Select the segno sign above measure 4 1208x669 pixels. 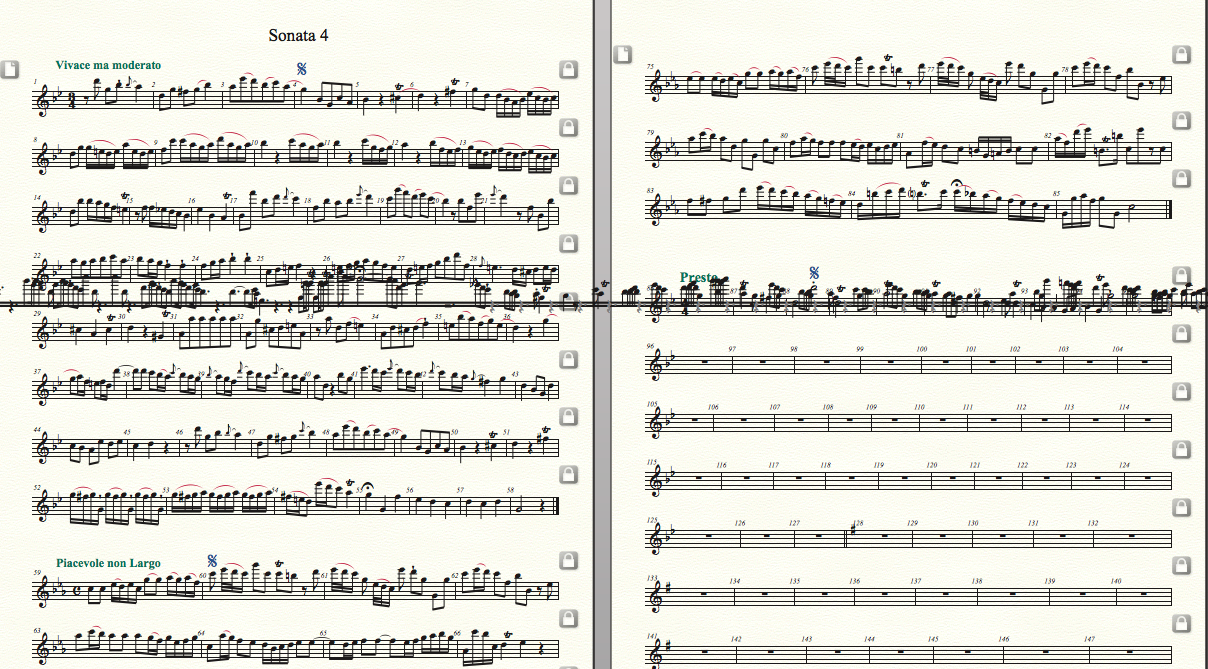pyautogui.click(x=301, y=69)
